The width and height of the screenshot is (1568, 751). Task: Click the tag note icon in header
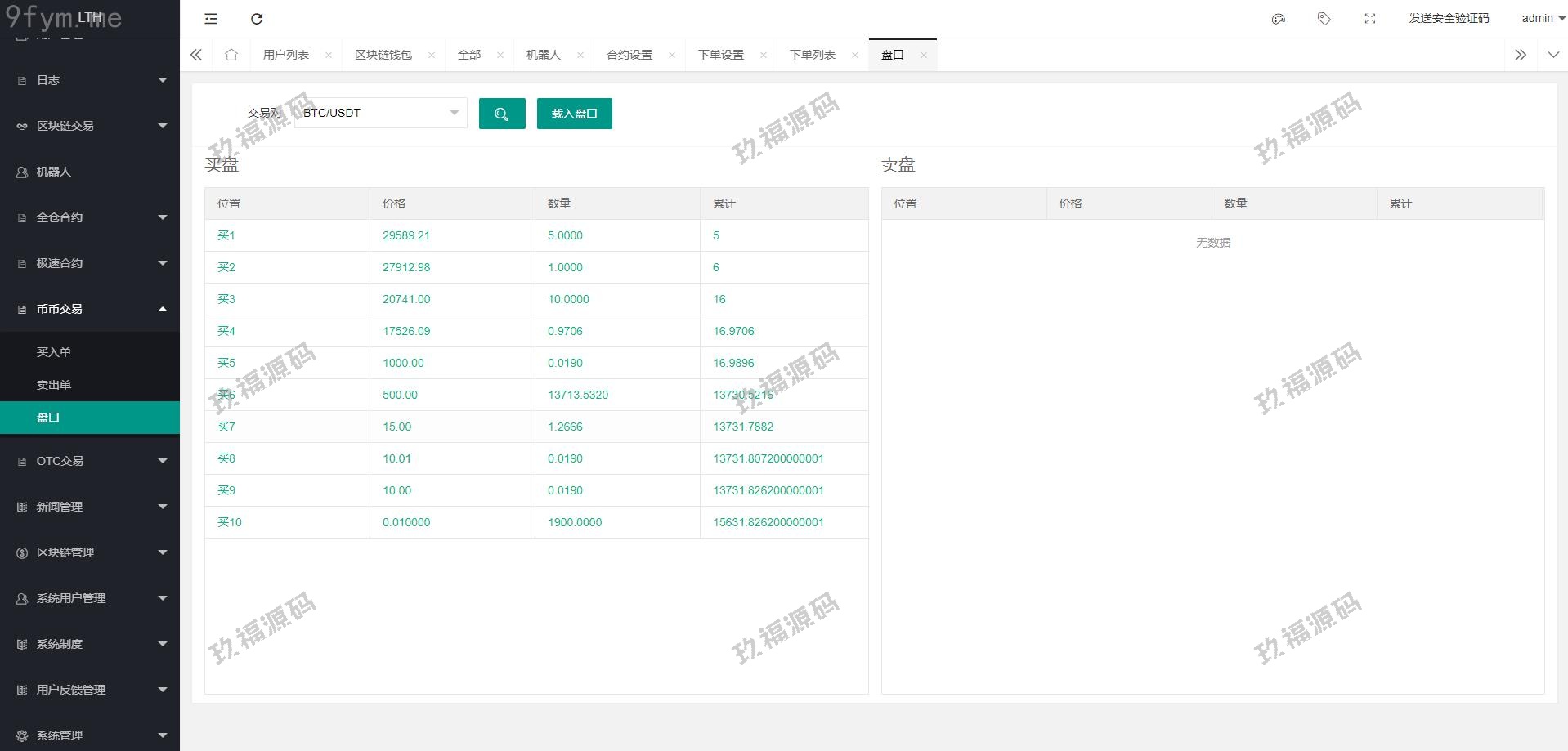[x=1324, y=19]
